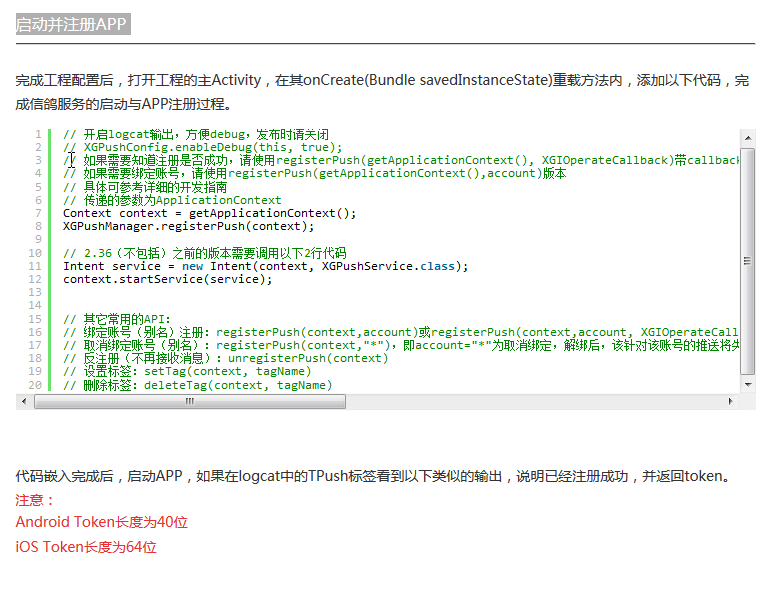Click code line XGPushManager.registerPush(context);
The width and height of the screenshot is (764, 589).
pyautogui.click(x=189, y=226)
